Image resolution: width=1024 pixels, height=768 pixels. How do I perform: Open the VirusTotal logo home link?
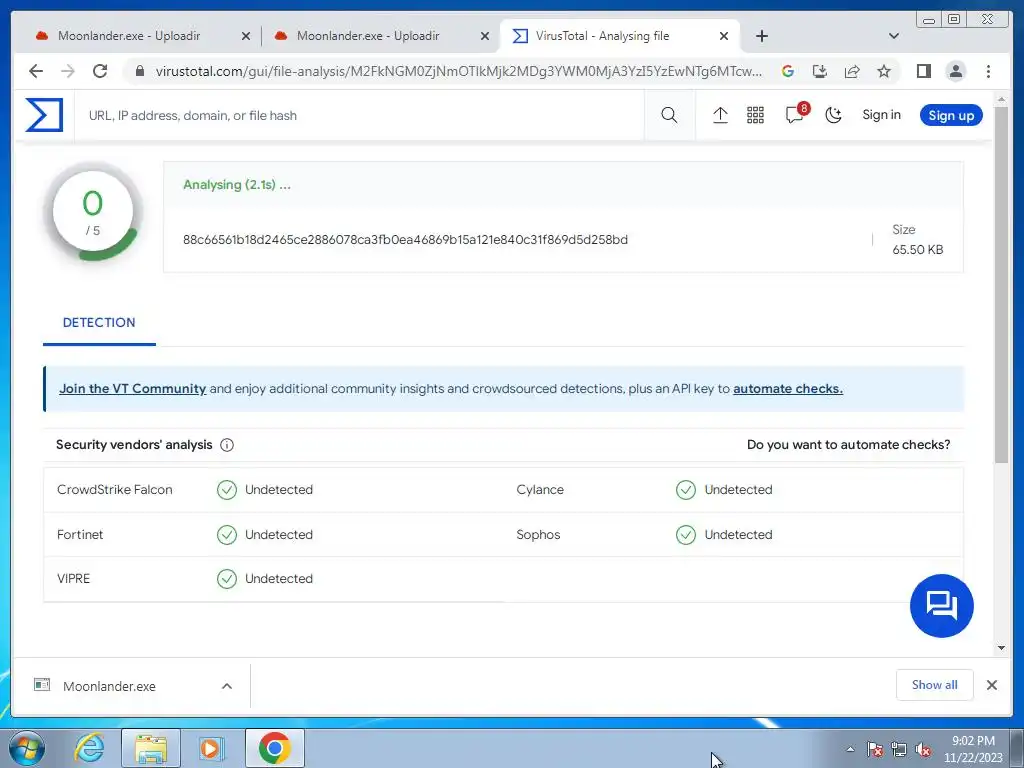(x=44, y=116)
